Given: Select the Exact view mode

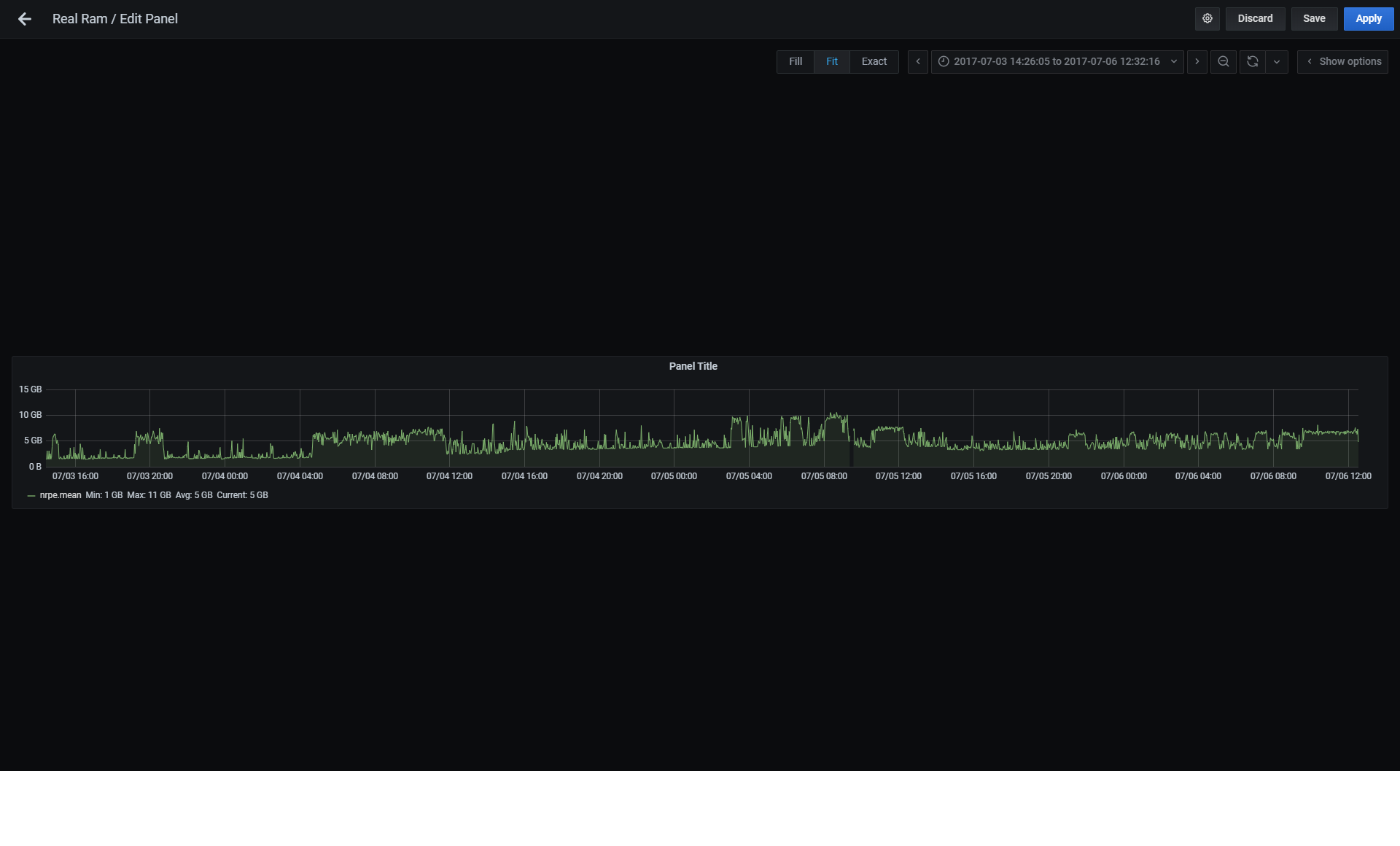Looking at the screenshot, I should click(874, 61).
